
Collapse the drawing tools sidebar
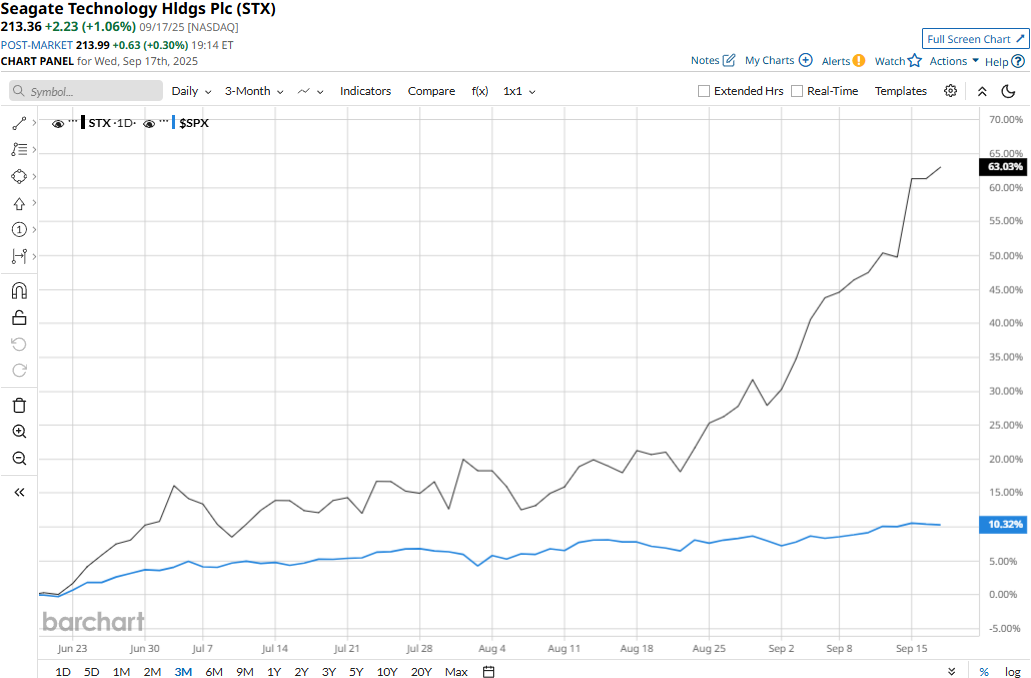pos(19,492)
